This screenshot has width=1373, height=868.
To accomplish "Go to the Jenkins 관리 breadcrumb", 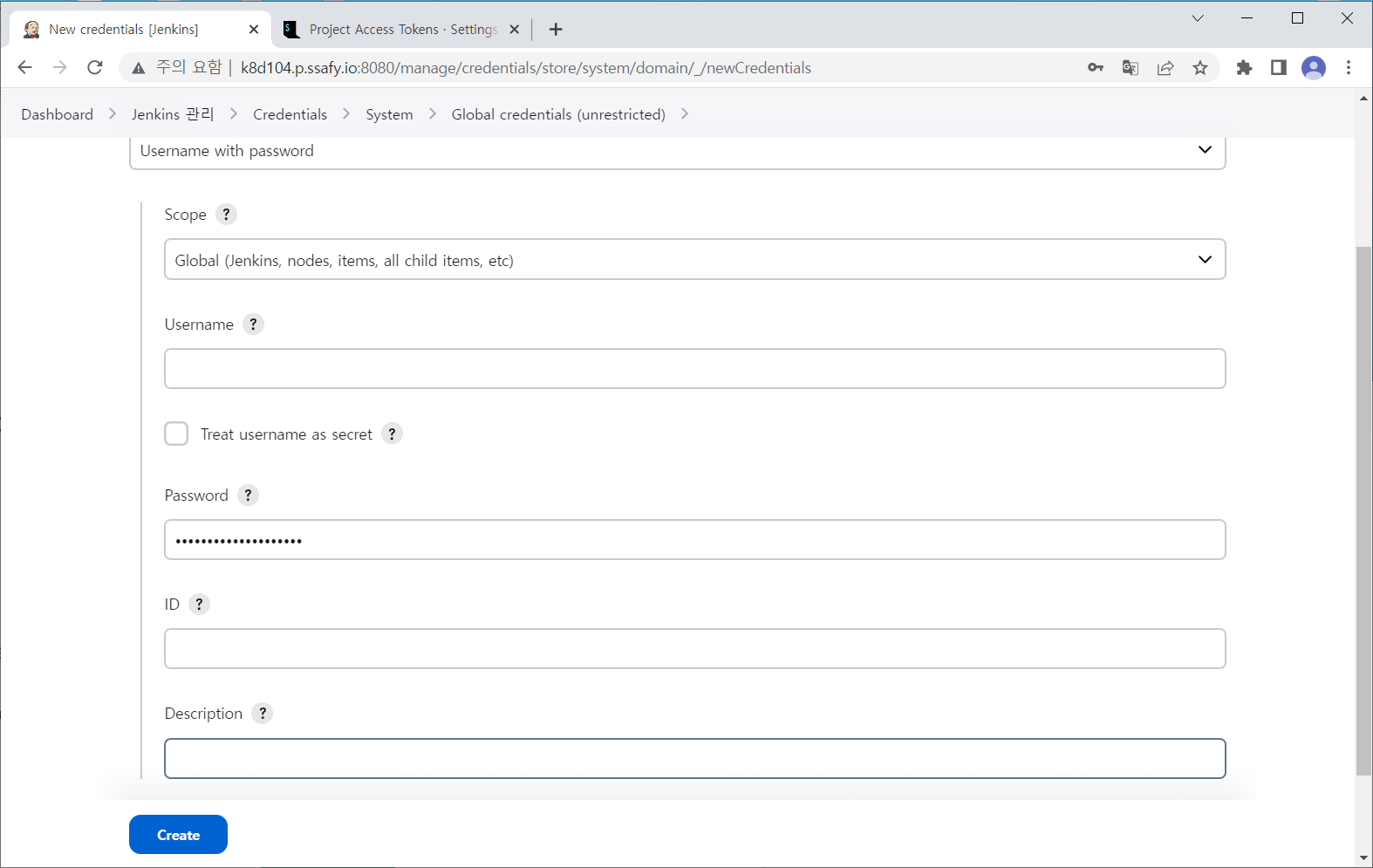I will [x=173, y=114].
